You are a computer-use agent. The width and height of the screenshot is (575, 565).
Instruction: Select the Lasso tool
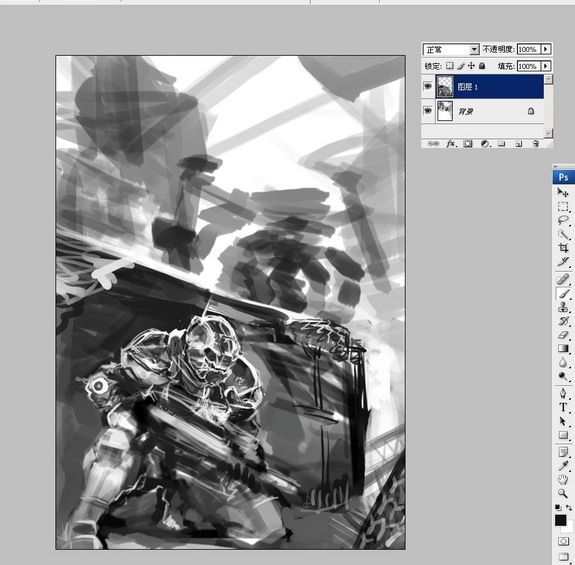tap(563, 220)
